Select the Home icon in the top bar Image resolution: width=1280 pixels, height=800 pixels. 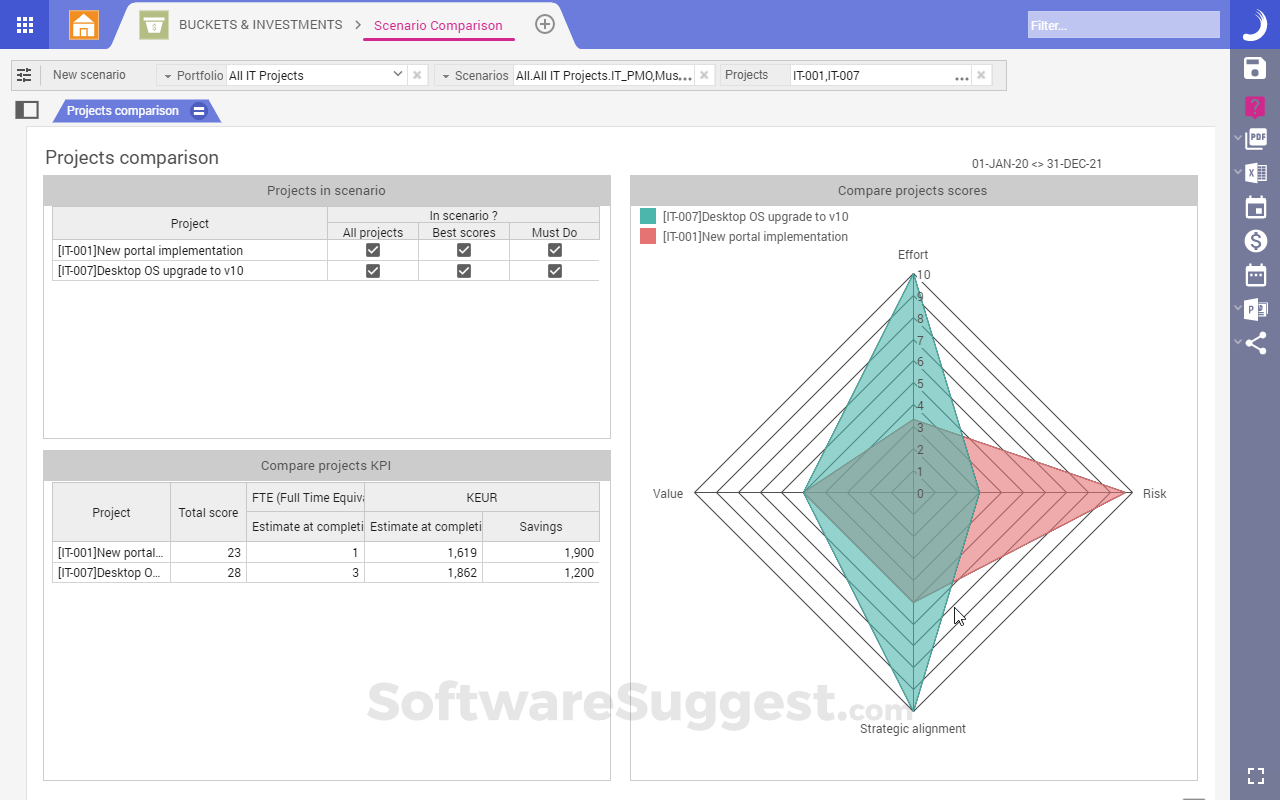83,24
